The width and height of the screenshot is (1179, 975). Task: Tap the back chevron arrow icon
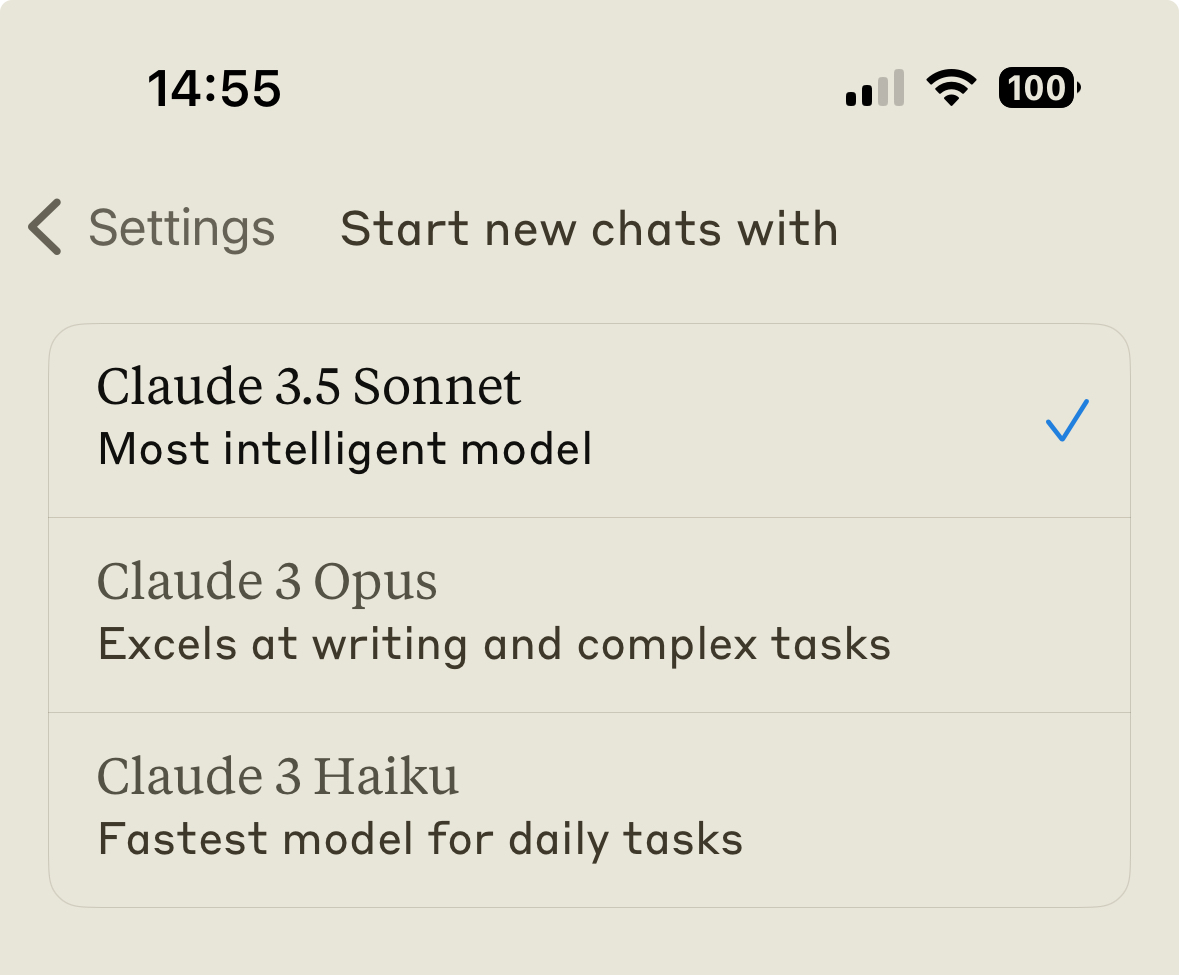44,227
